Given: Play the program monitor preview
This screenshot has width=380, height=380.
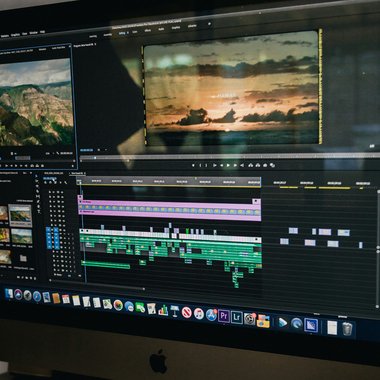Looking at the screenshot, I should pyautogui.click(x=228, y=165).
